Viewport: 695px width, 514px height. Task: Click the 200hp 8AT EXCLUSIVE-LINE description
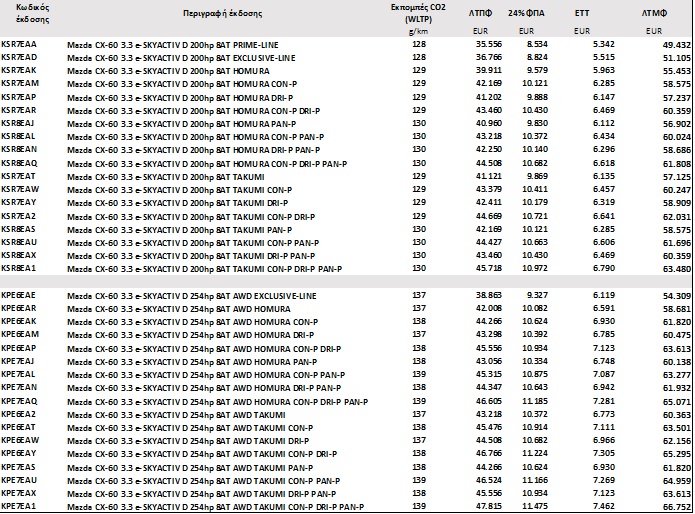(181, 58)
